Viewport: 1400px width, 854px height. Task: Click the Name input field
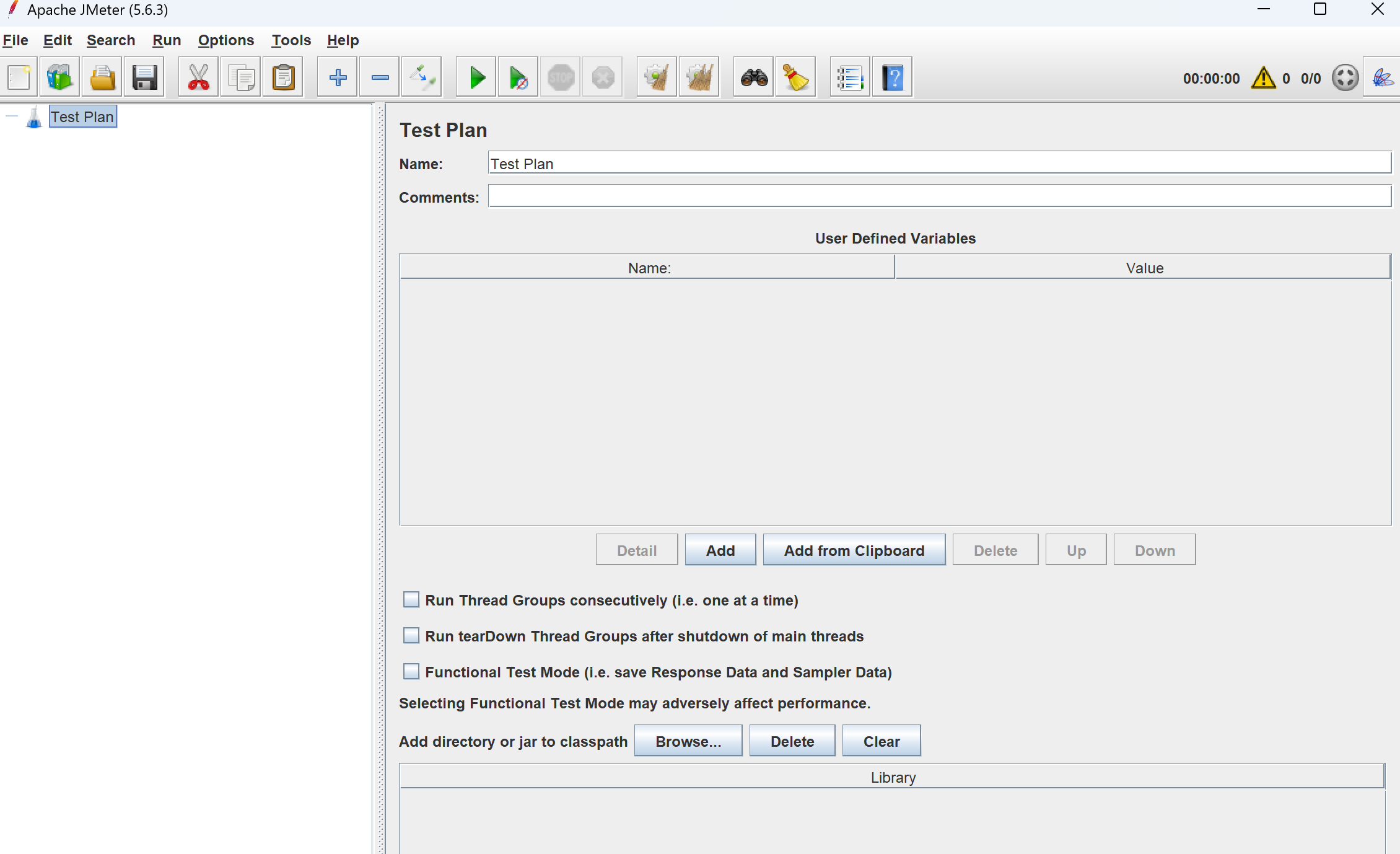click(x=940, y=164)
